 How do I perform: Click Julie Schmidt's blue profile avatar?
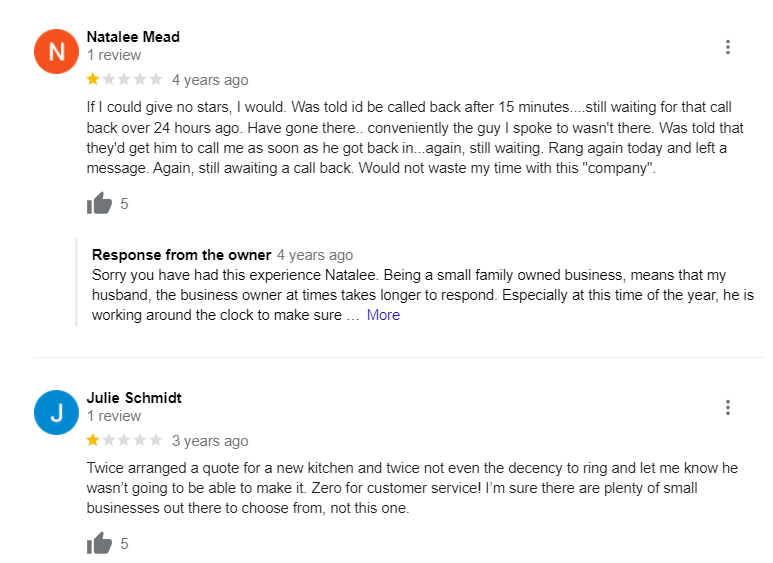(x=56, y=412)
